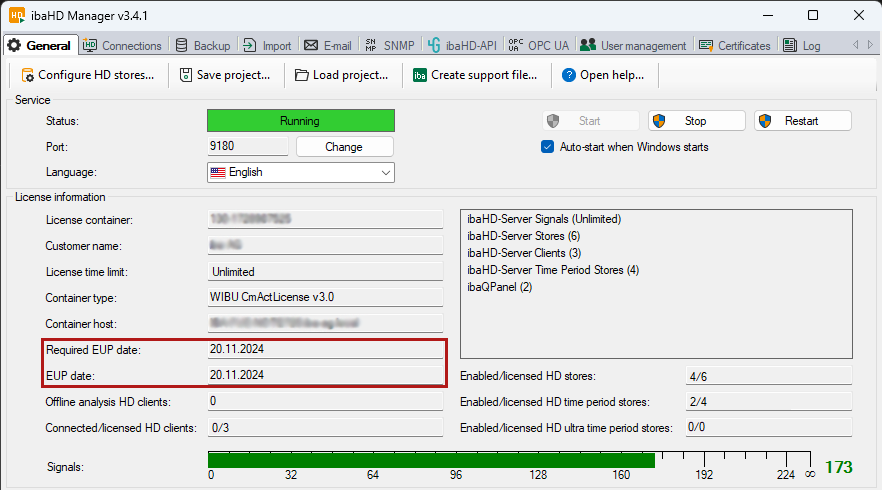
Task: Open the Certificates tab
Action: click(x=735, y=46)
